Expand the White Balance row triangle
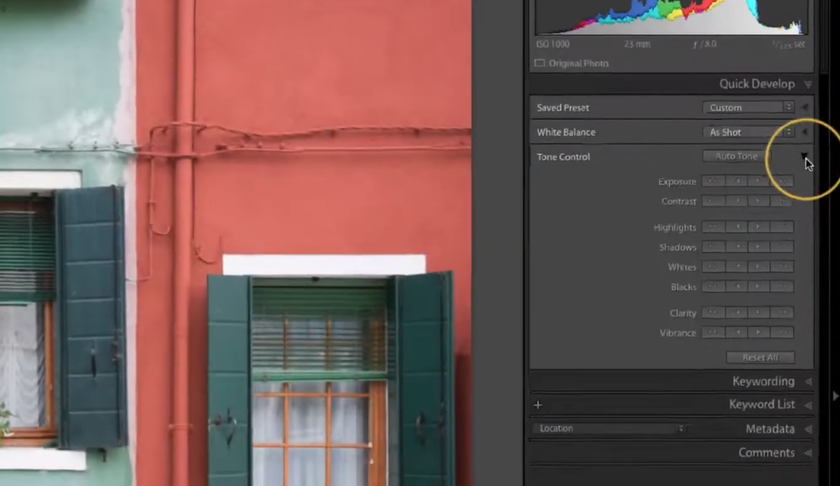 805,132
